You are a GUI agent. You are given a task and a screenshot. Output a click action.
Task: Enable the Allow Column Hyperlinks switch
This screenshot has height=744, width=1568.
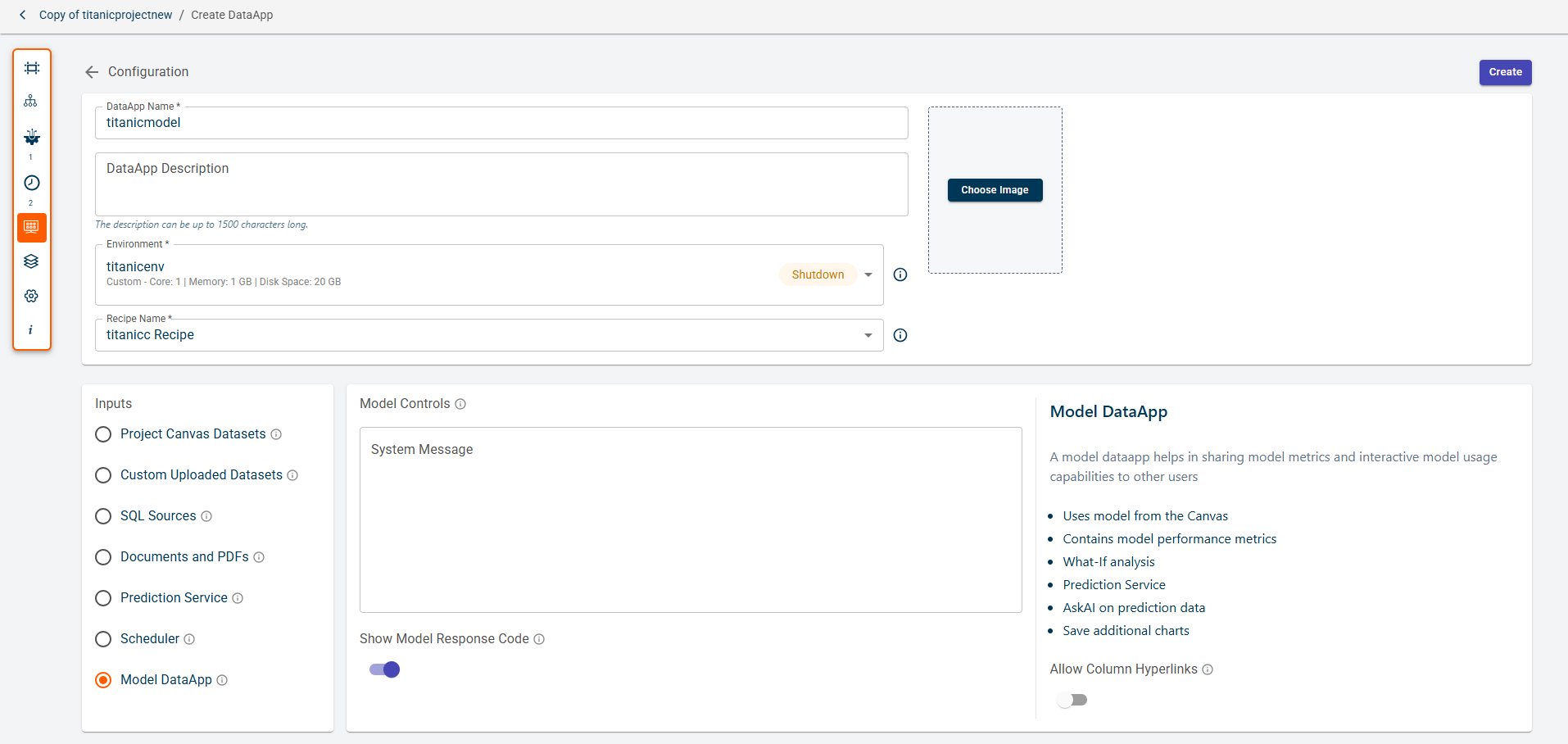pos(1072,700)
